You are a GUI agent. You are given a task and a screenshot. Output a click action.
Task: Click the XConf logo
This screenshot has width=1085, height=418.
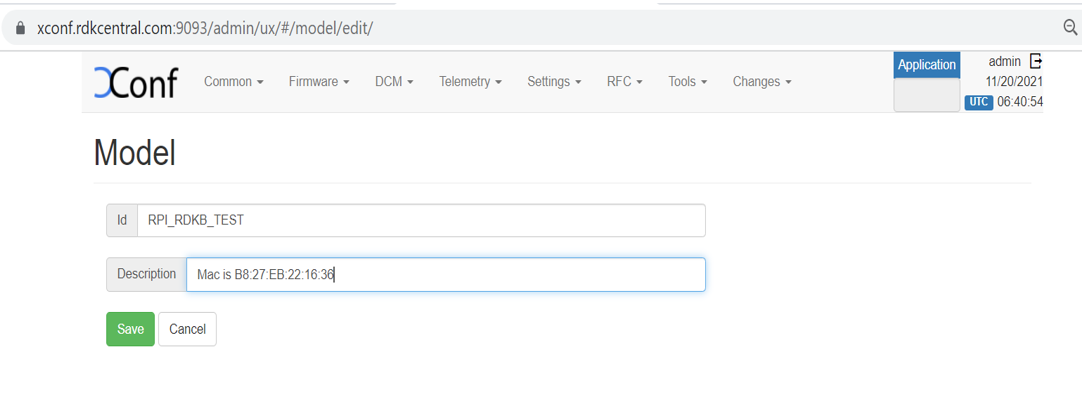point(135,82)
